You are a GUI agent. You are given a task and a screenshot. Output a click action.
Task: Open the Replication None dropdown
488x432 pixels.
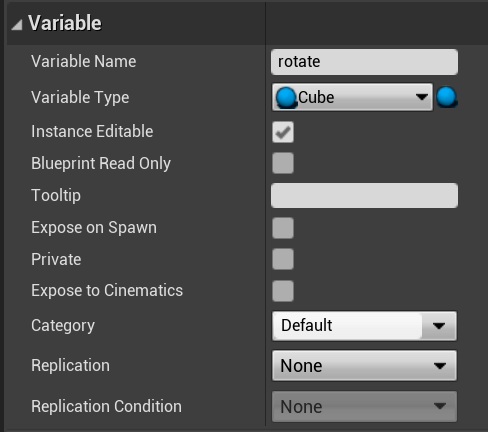(x=364, y=365)
